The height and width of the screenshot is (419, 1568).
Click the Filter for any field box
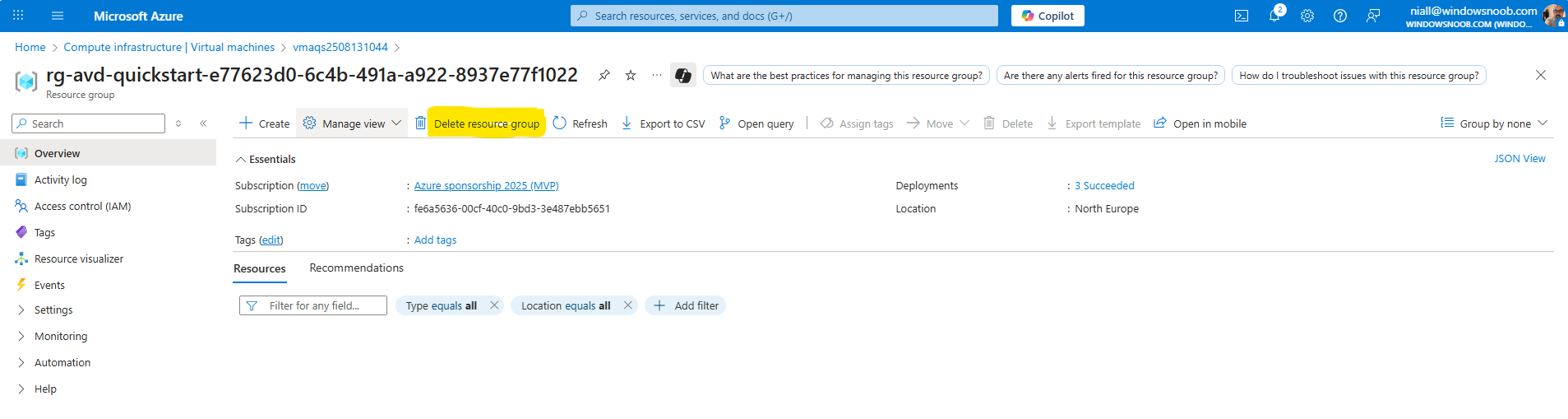tap(314, 305)
